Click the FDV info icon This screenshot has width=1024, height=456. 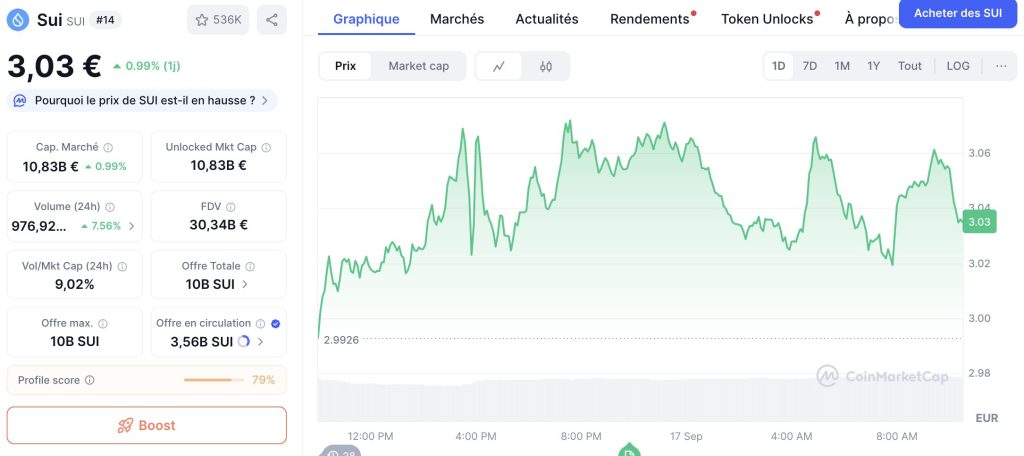pos(231,207)
